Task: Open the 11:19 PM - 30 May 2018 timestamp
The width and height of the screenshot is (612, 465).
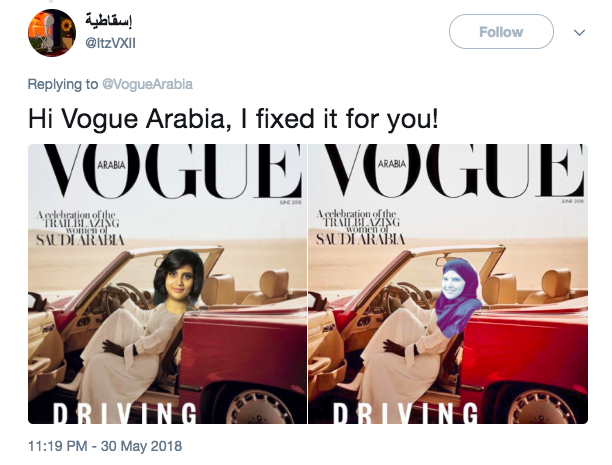Action: click(105, 446)
